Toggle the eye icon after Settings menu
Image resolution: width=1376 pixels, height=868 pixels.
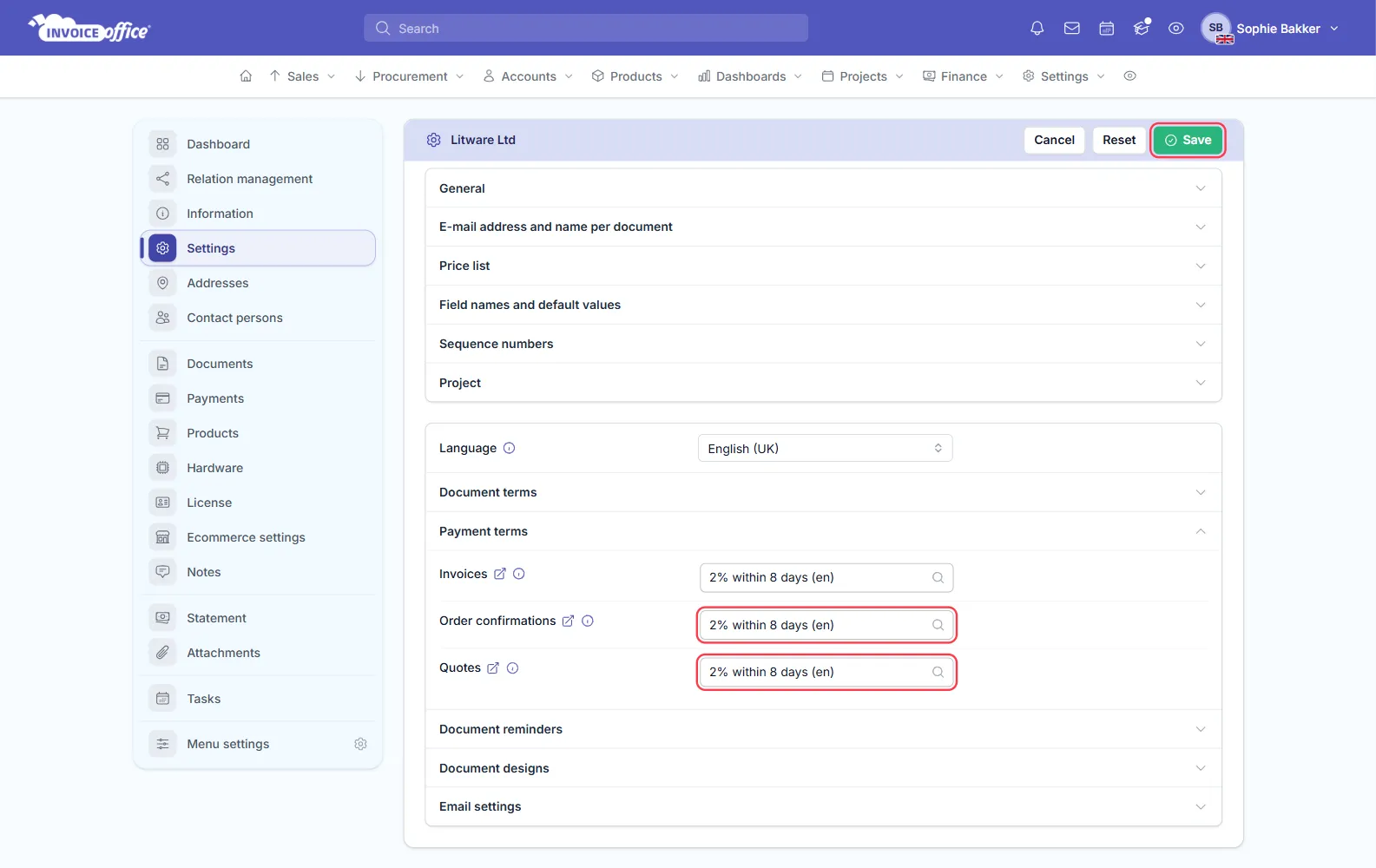point(1130,76)
